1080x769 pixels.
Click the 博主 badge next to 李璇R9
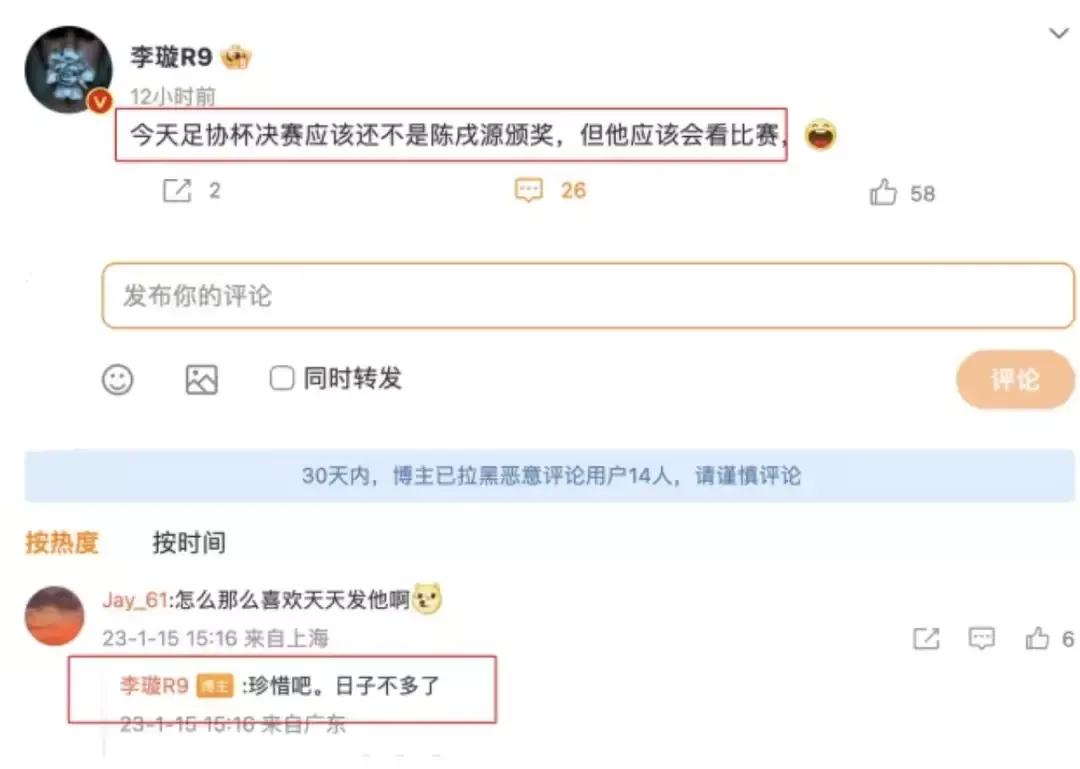point(216,687)
